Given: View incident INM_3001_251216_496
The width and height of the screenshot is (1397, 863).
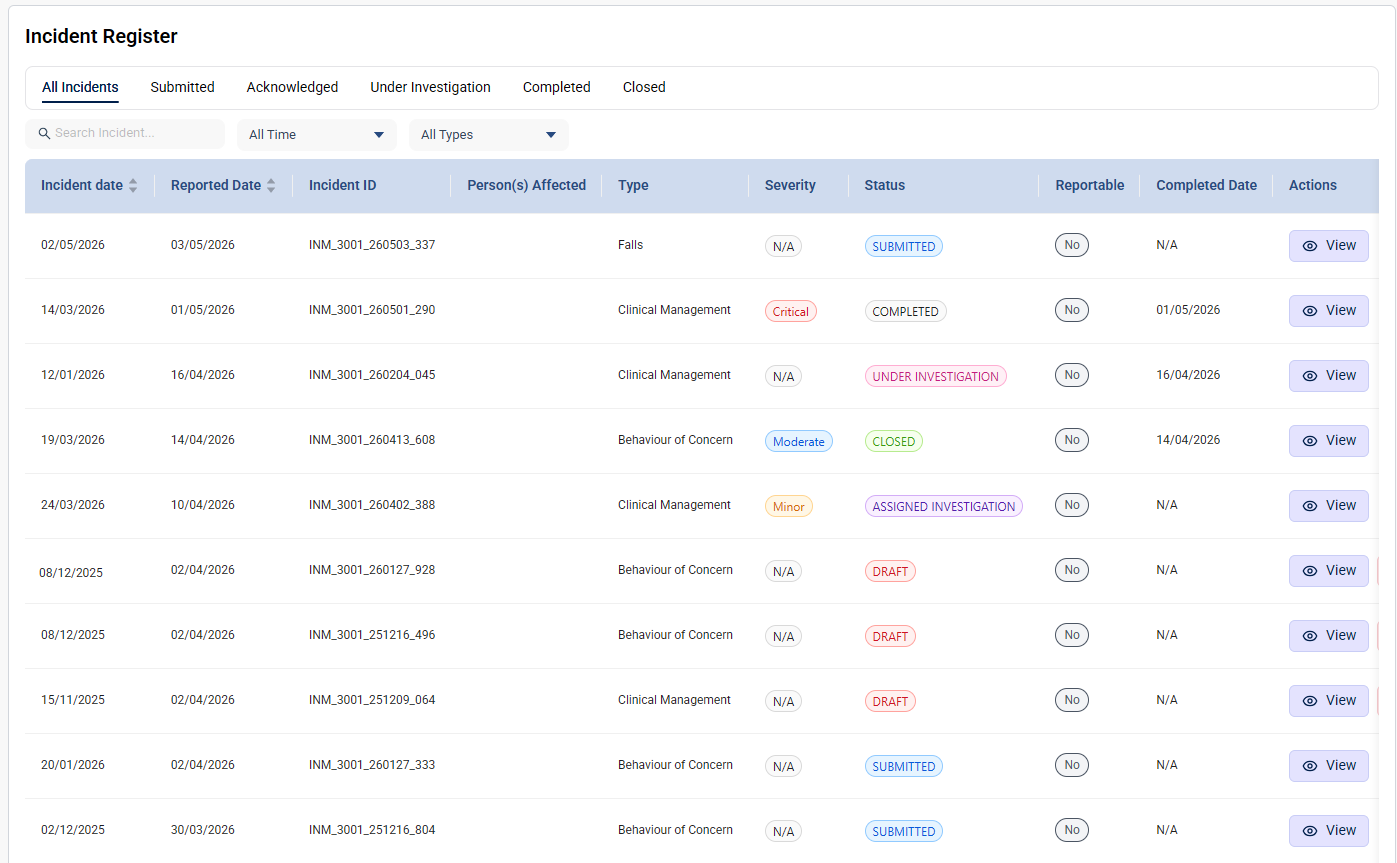Looking at the screenshot, I should pyautogui.click(x=1329, y=636).
